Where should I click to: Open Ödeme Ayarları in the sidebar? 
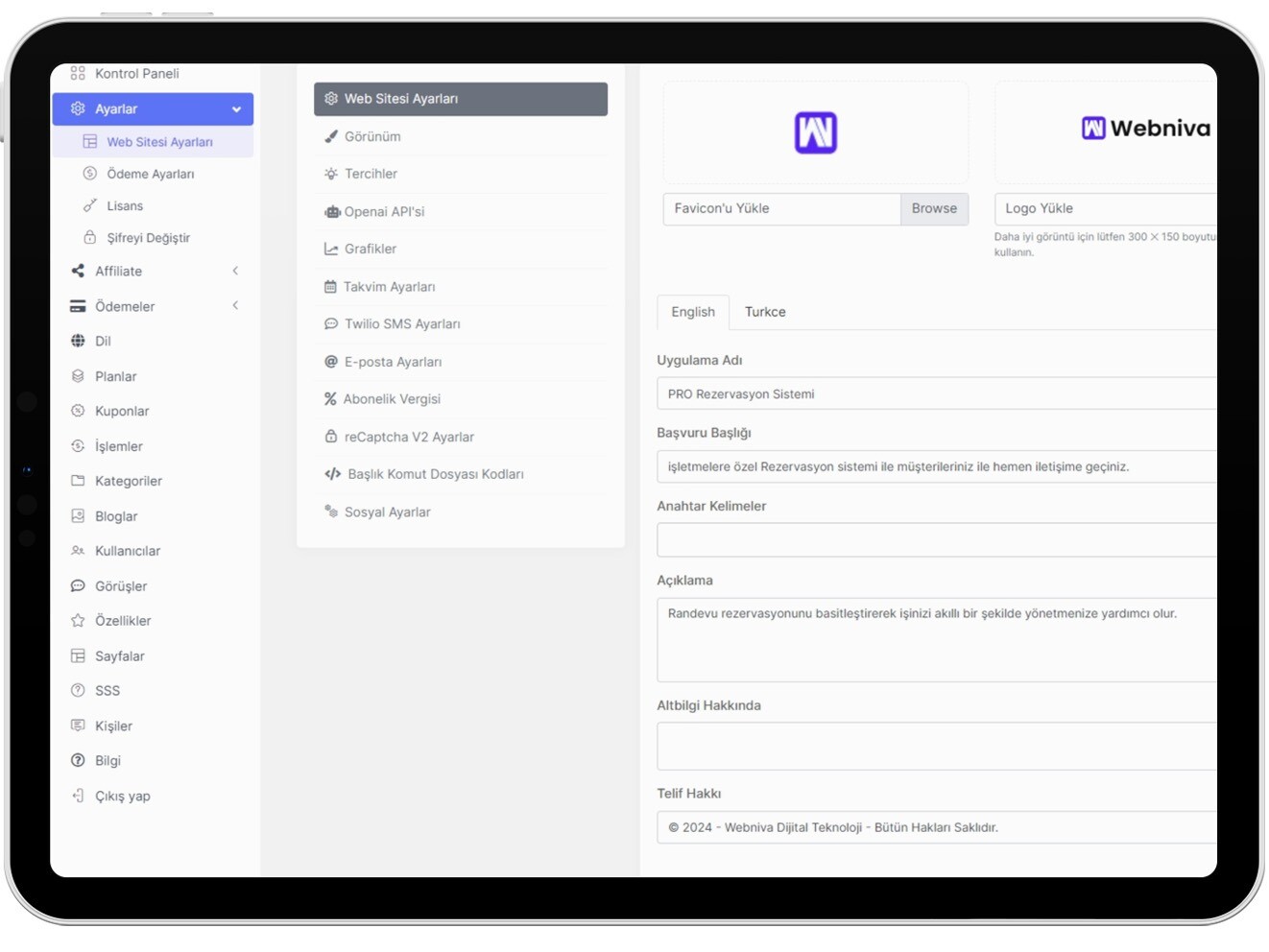(150, 174)
